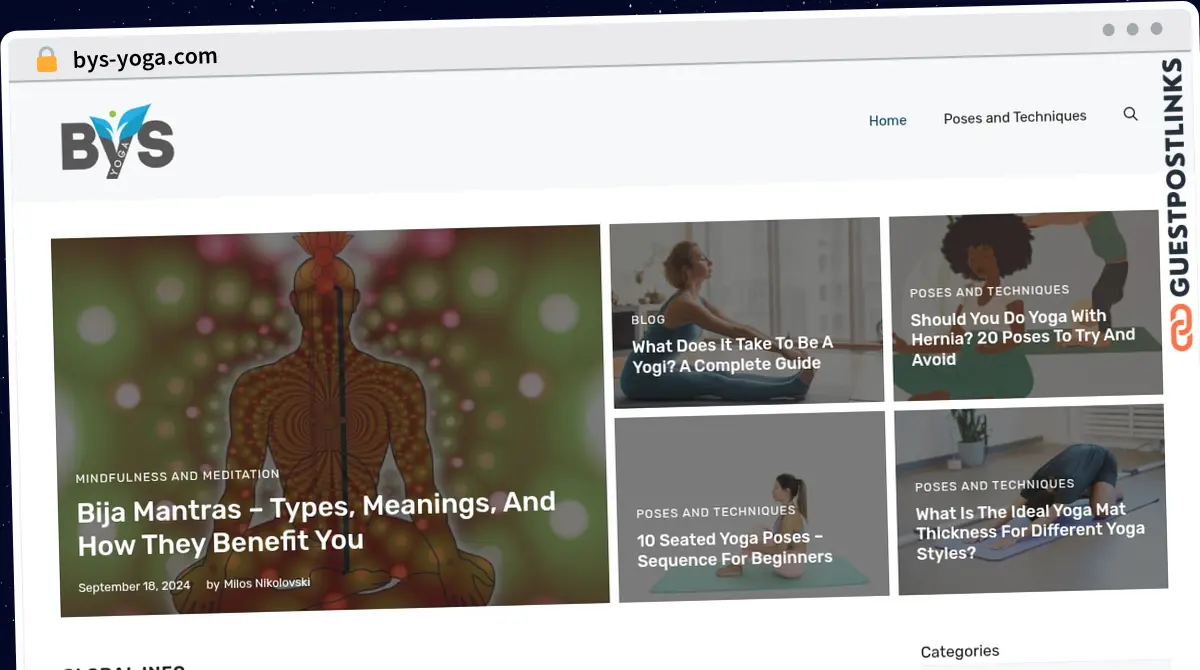Open author Milos Nikolovski's page

click(x=266, y=583)
